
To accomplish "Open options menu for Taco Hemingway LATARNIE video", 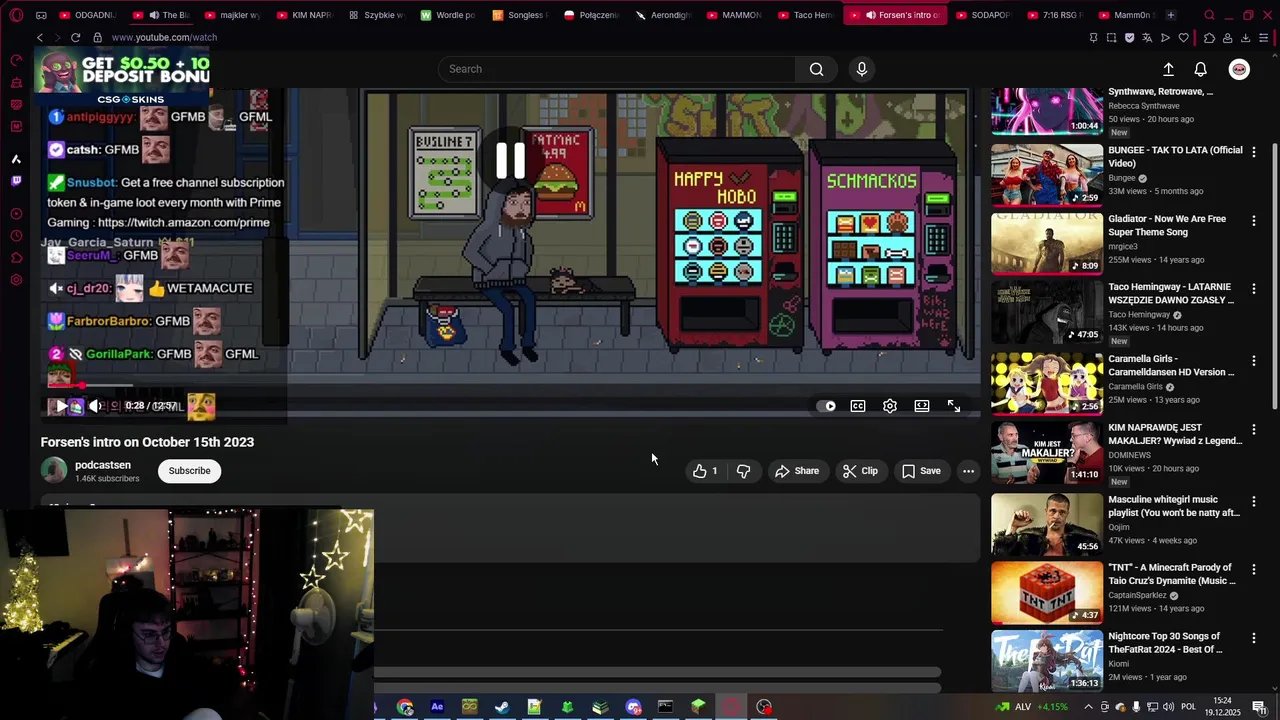I will click(1254, 288).
